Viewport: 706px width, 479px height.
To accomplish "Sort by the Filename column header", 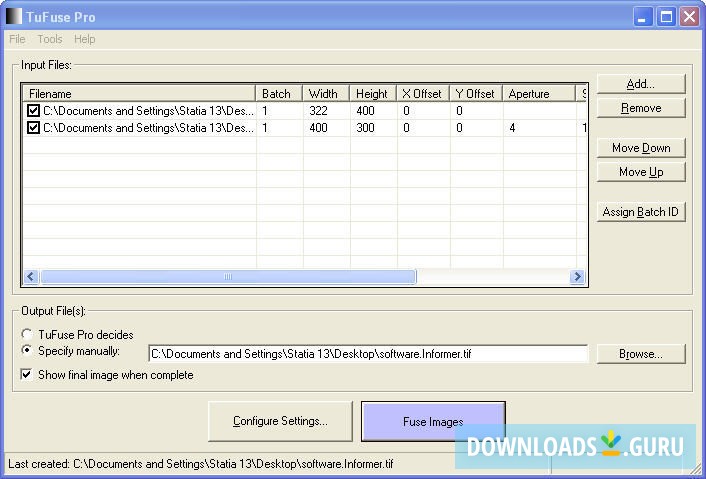I will [139, 94].
